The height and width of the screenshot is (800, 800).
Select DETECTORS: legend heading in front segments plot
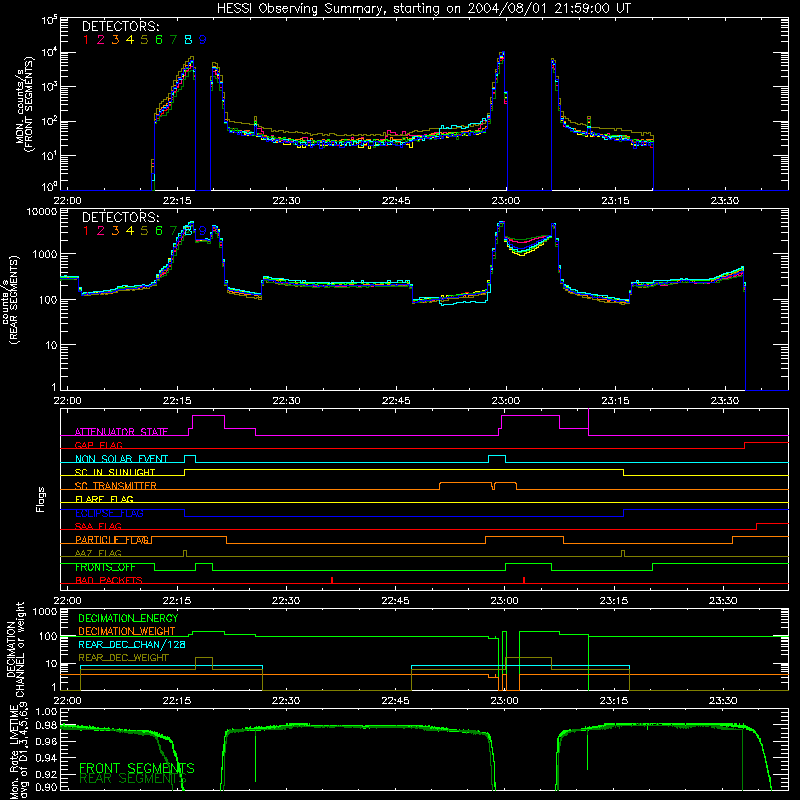click(120, 26)
